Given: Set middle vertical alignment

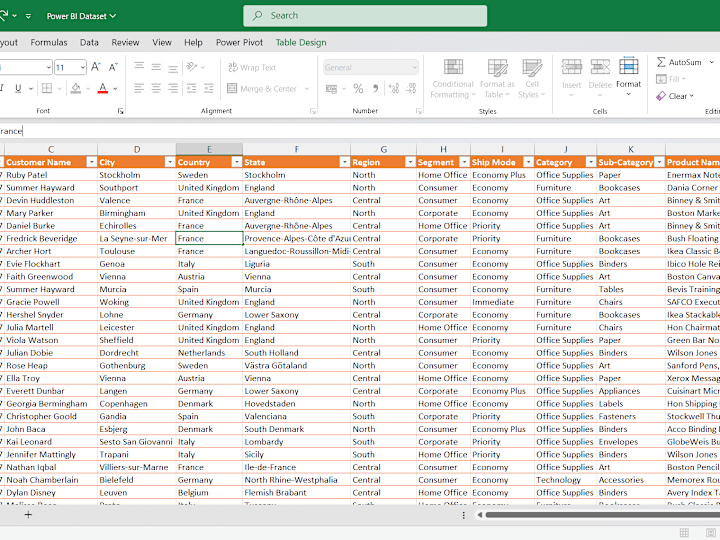Looking at the screenshot, I should point(156,67).
